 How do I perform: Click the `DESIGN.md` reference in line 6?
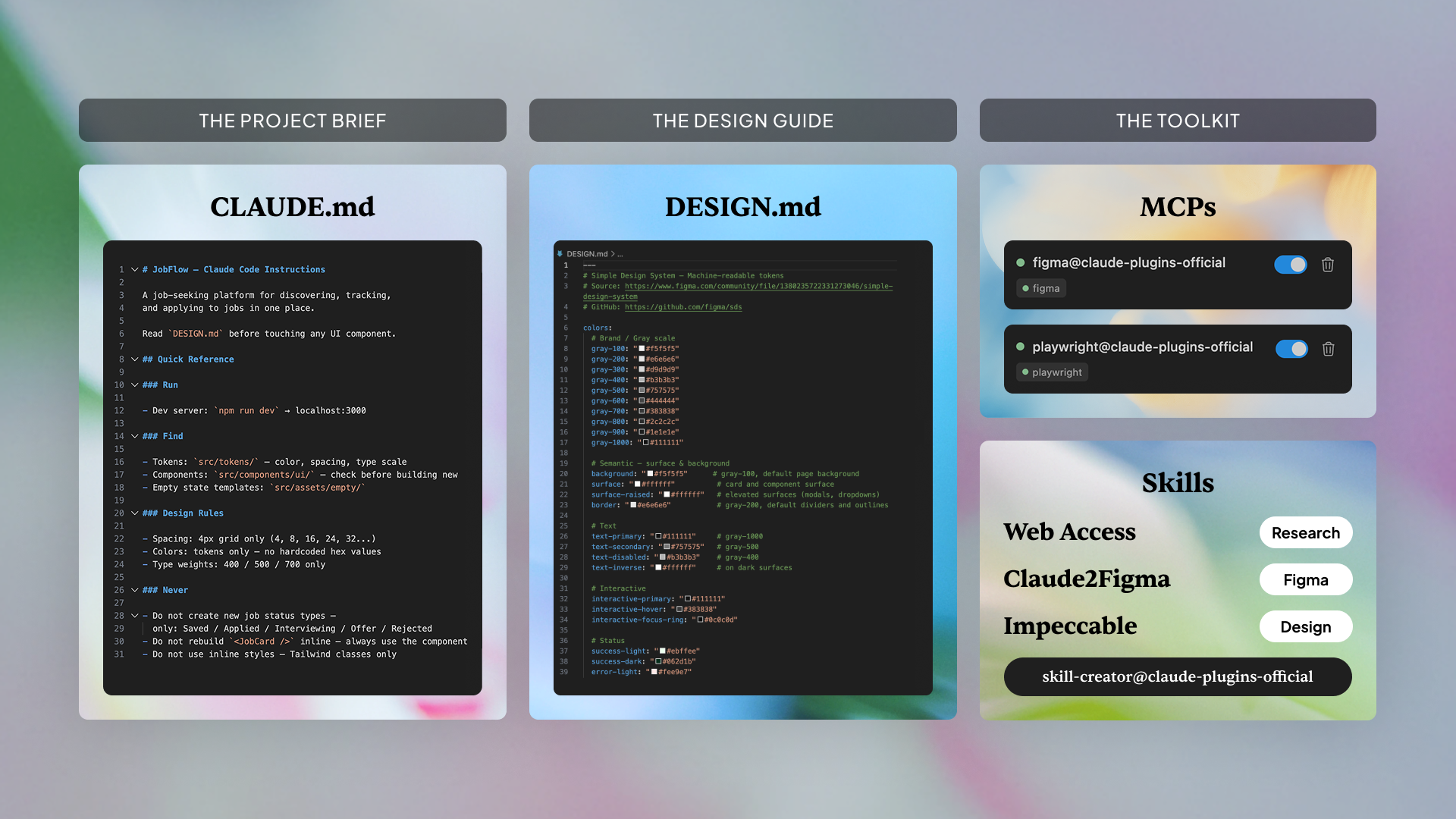196,334
